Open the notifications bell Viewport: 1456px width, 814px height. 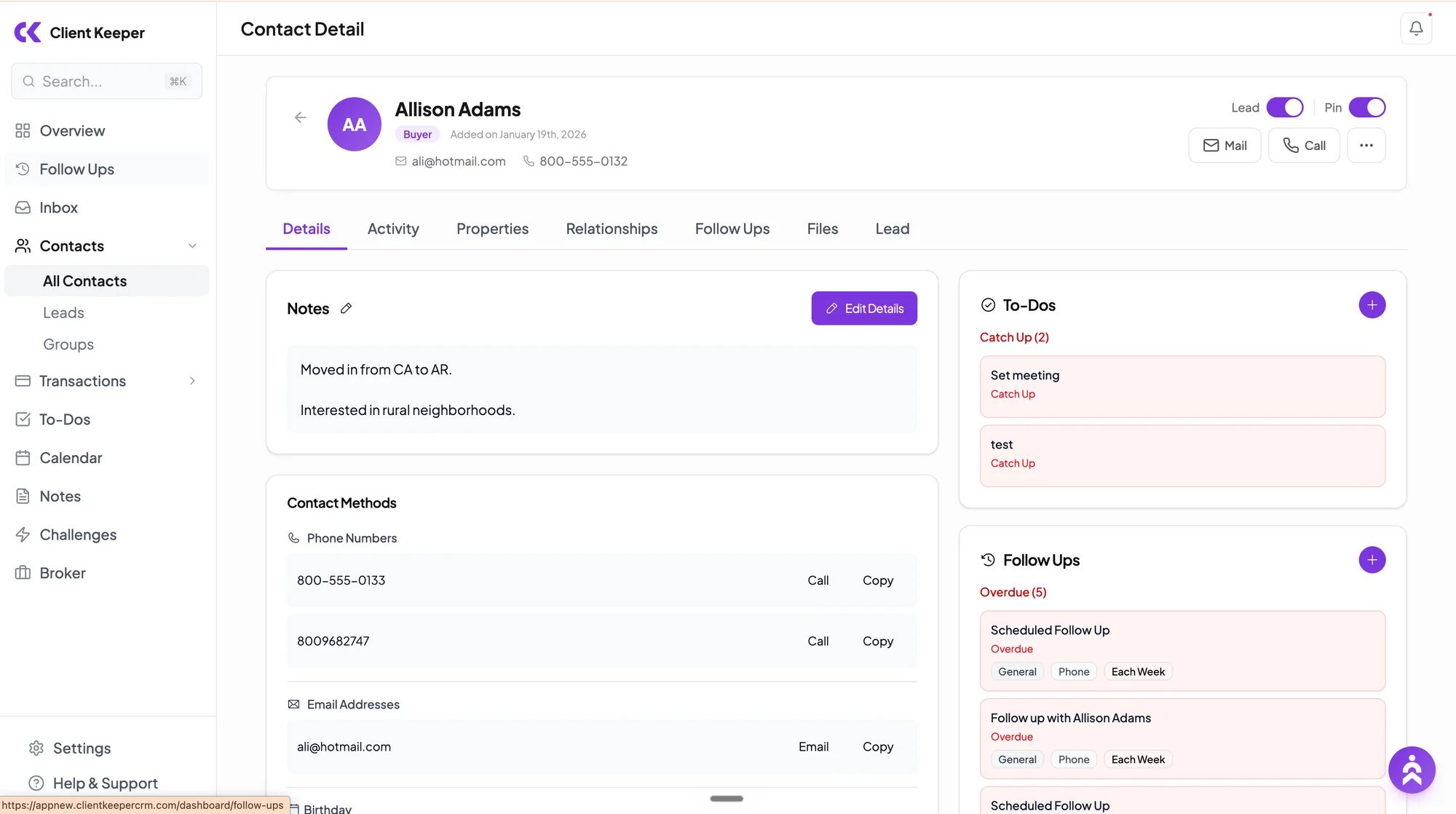point(1416,28)
